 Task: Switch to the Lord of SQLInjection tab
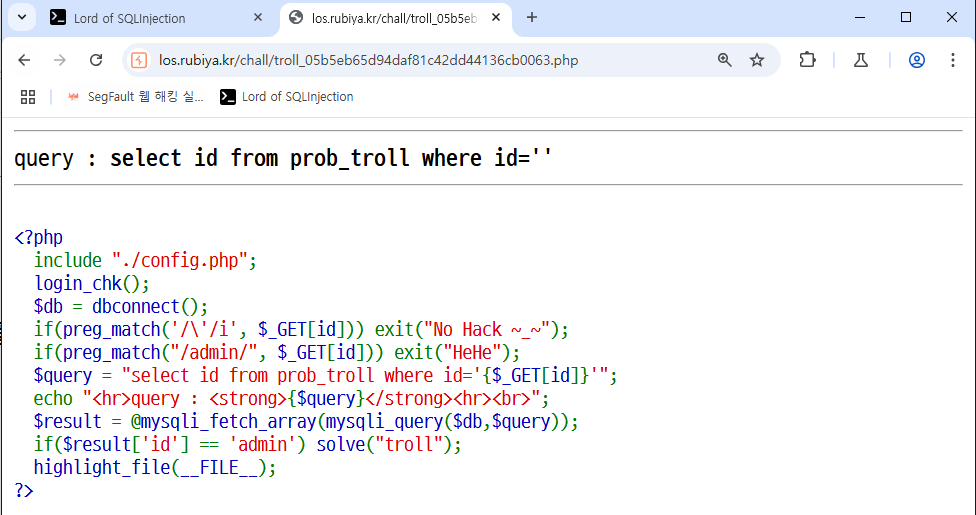pos(156,18)
